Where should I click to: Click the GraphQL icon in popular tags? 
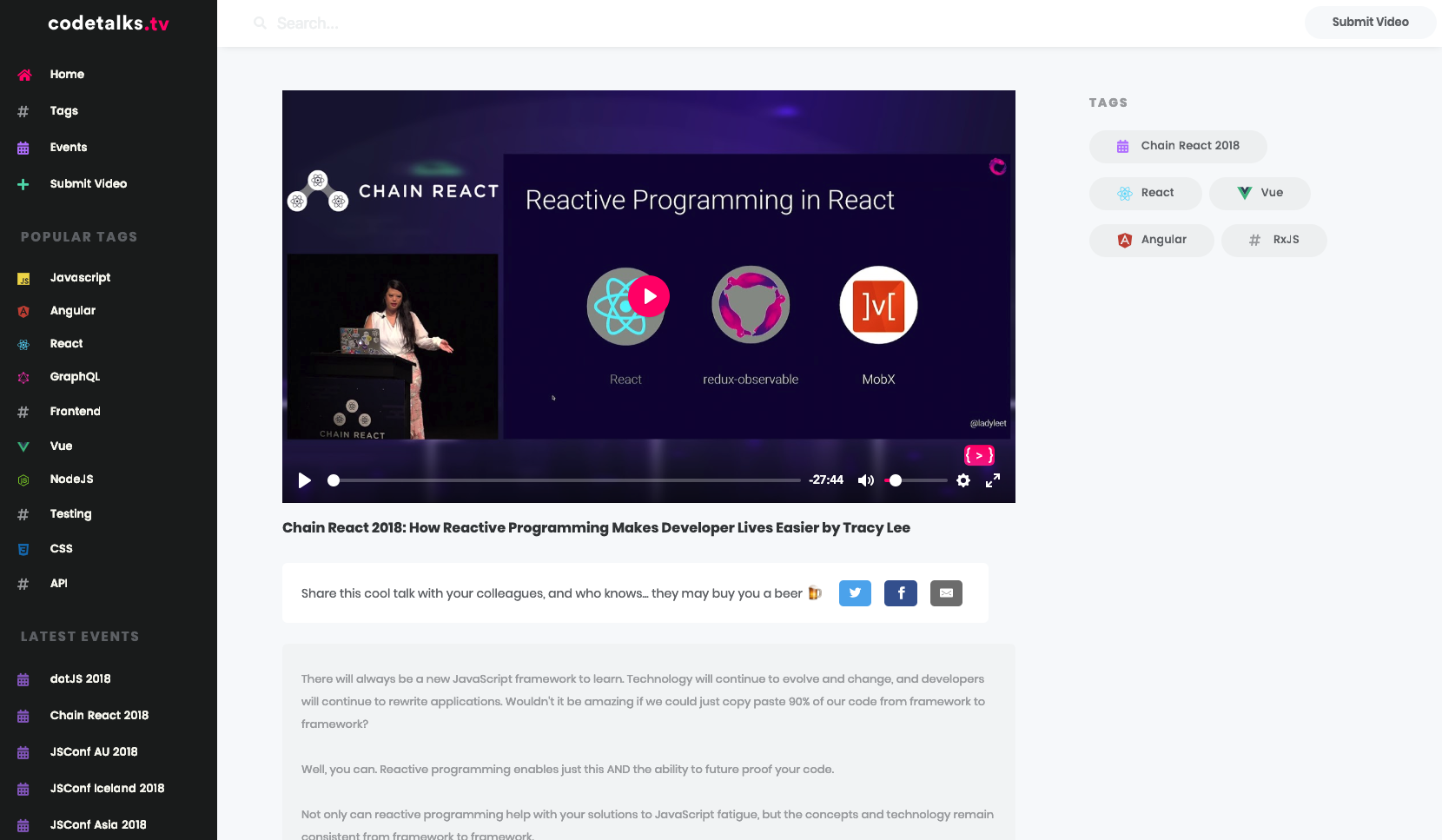tap(23, 378)
